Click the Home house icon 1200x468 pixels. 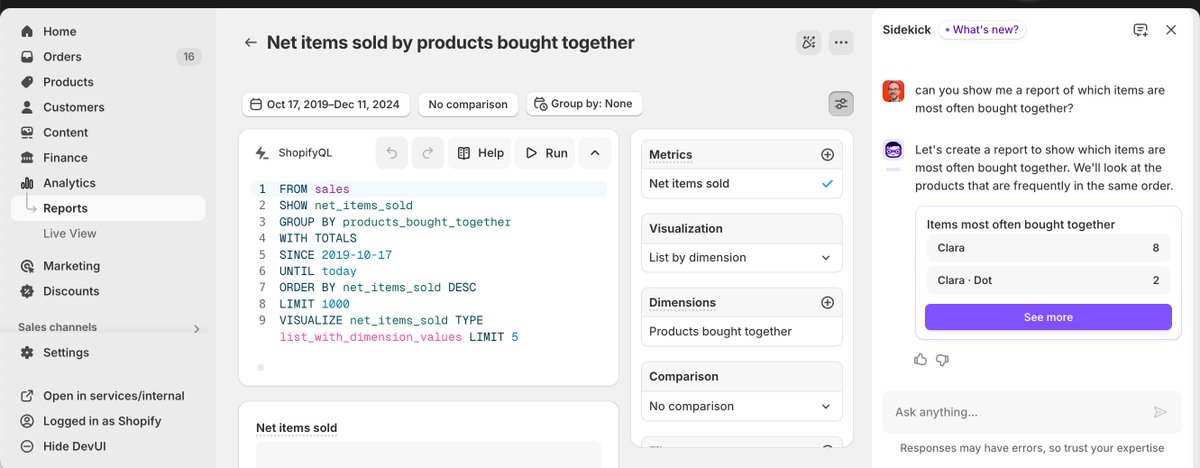point(27,32)
